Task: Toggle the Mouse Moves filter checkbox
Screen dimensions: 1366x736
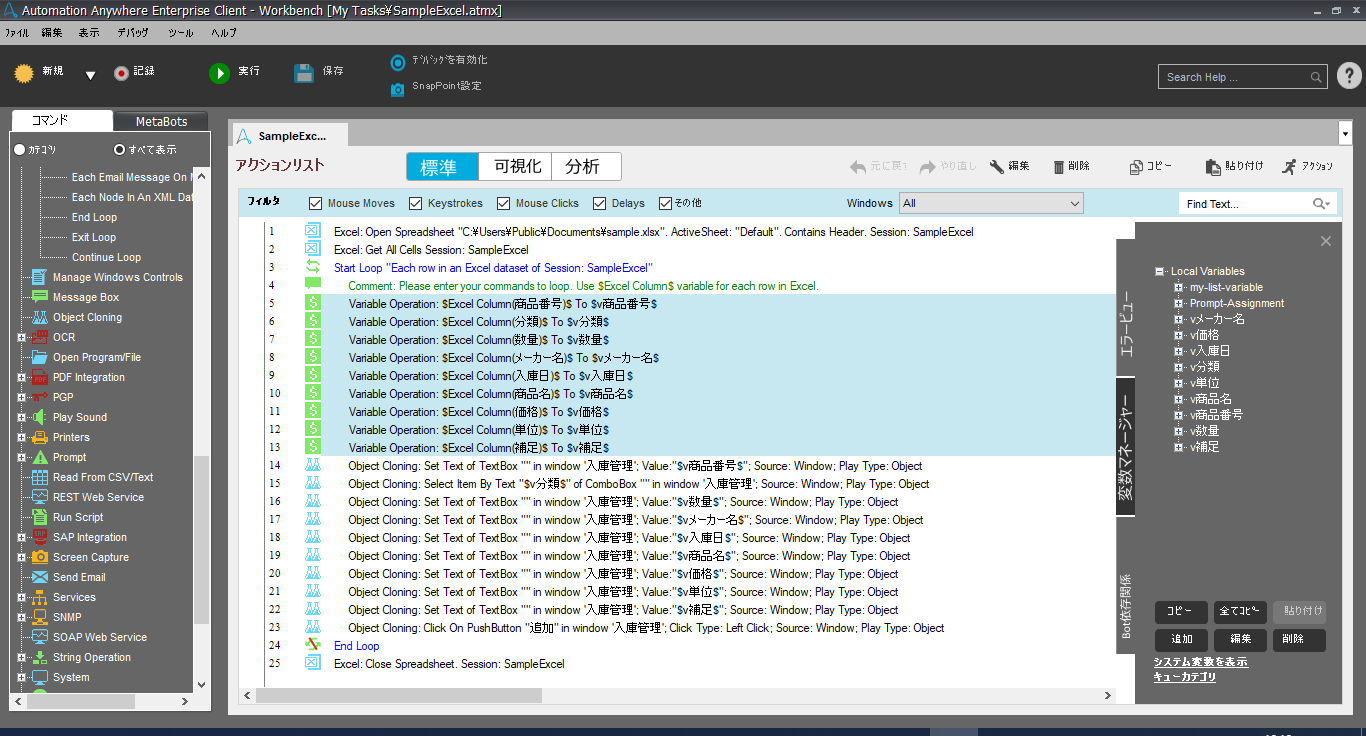Action: (x=316, y=203)
